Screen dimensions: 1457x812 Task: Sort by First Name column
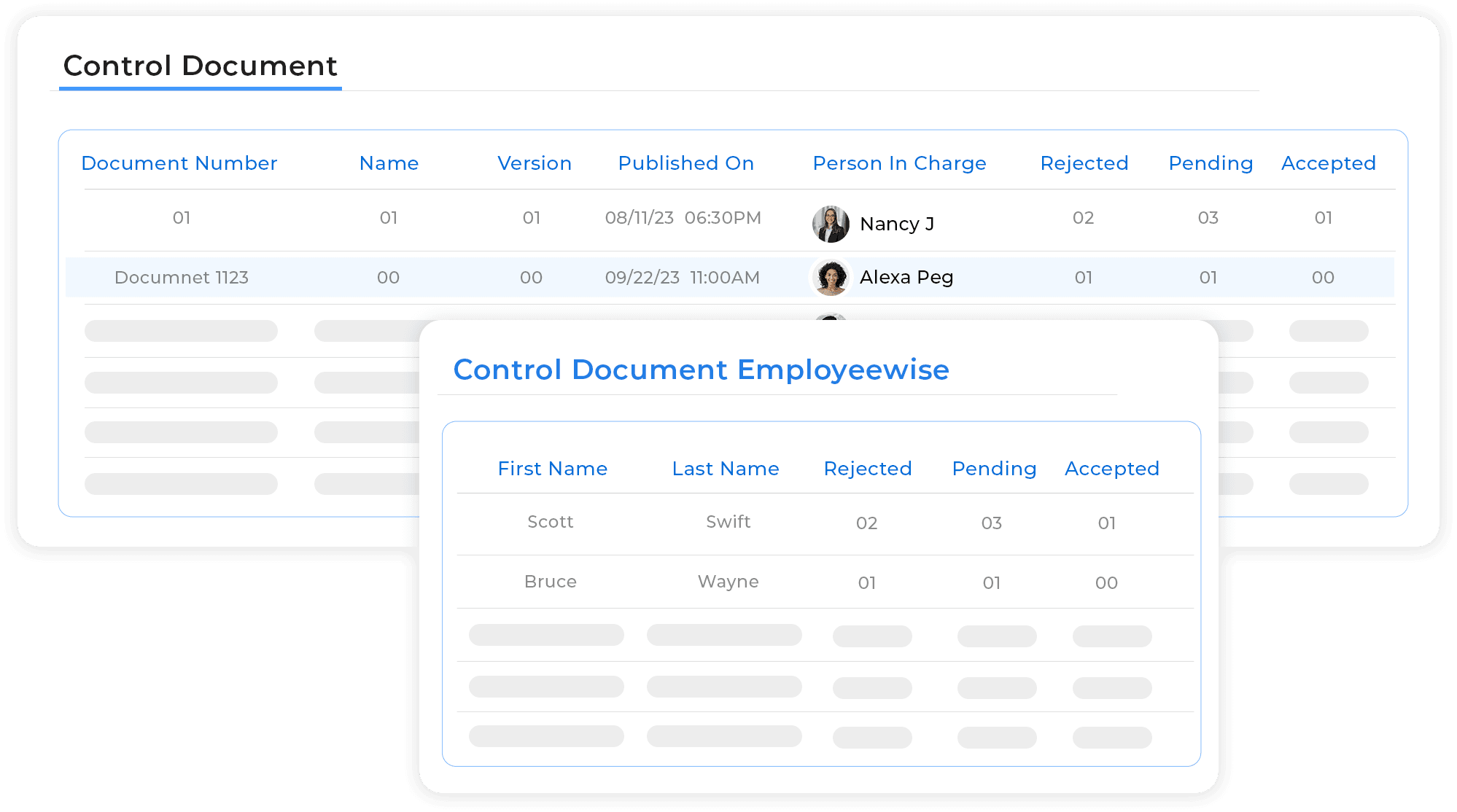click(x=552, y=469)
